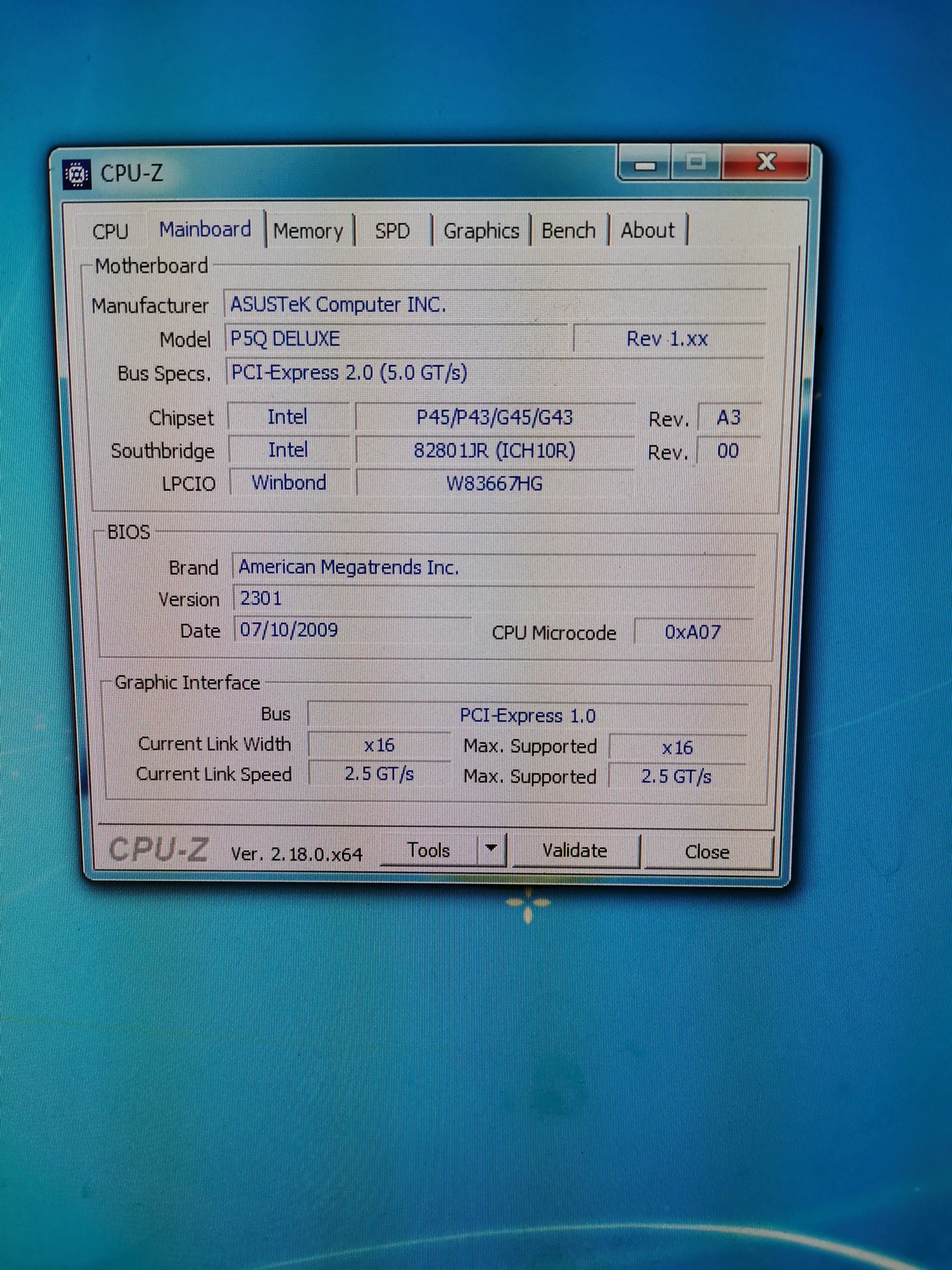
Task: Open the Memory tab
Action: click(x=308, y=231)
